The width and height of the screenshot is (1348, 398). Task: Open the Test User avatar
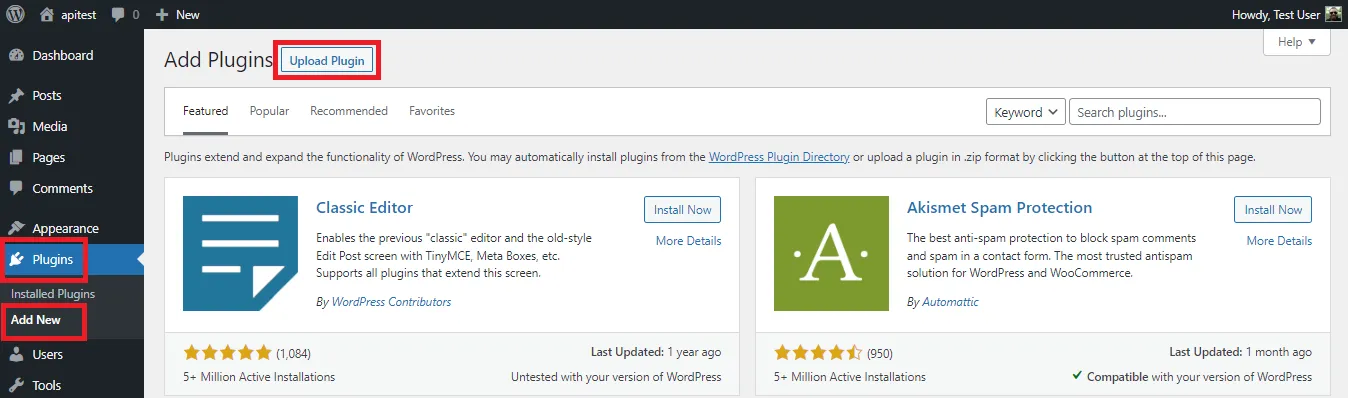[1333, 15]
